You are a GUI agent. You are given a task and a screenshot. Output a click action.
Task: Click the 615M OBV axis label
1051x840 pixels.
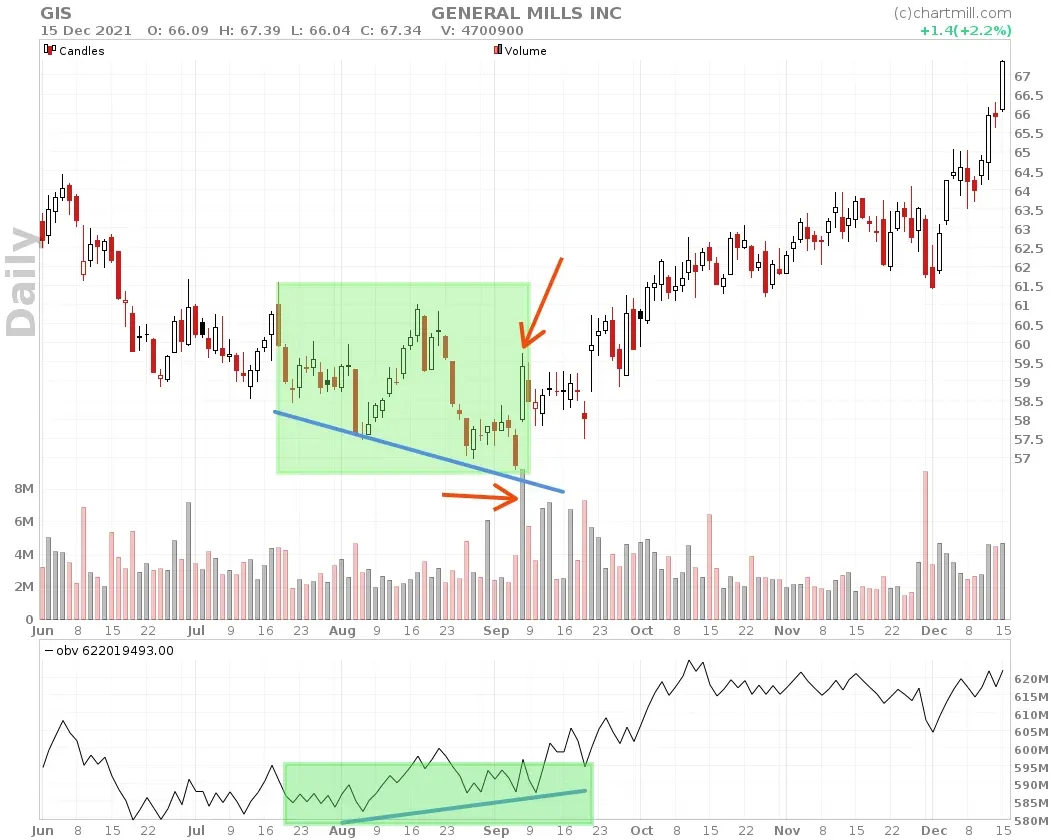point(1031,697)
